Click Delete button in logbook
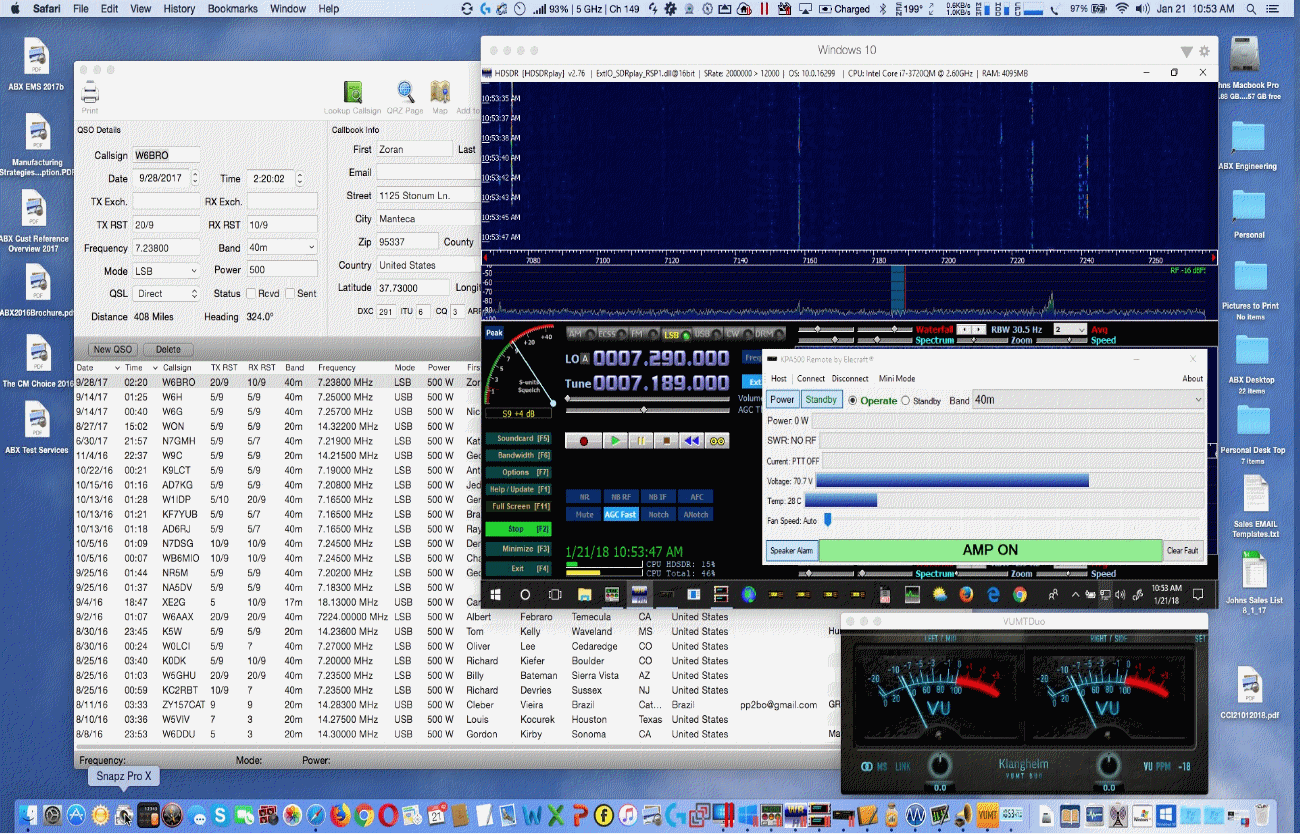 click(x=168, y=349)
